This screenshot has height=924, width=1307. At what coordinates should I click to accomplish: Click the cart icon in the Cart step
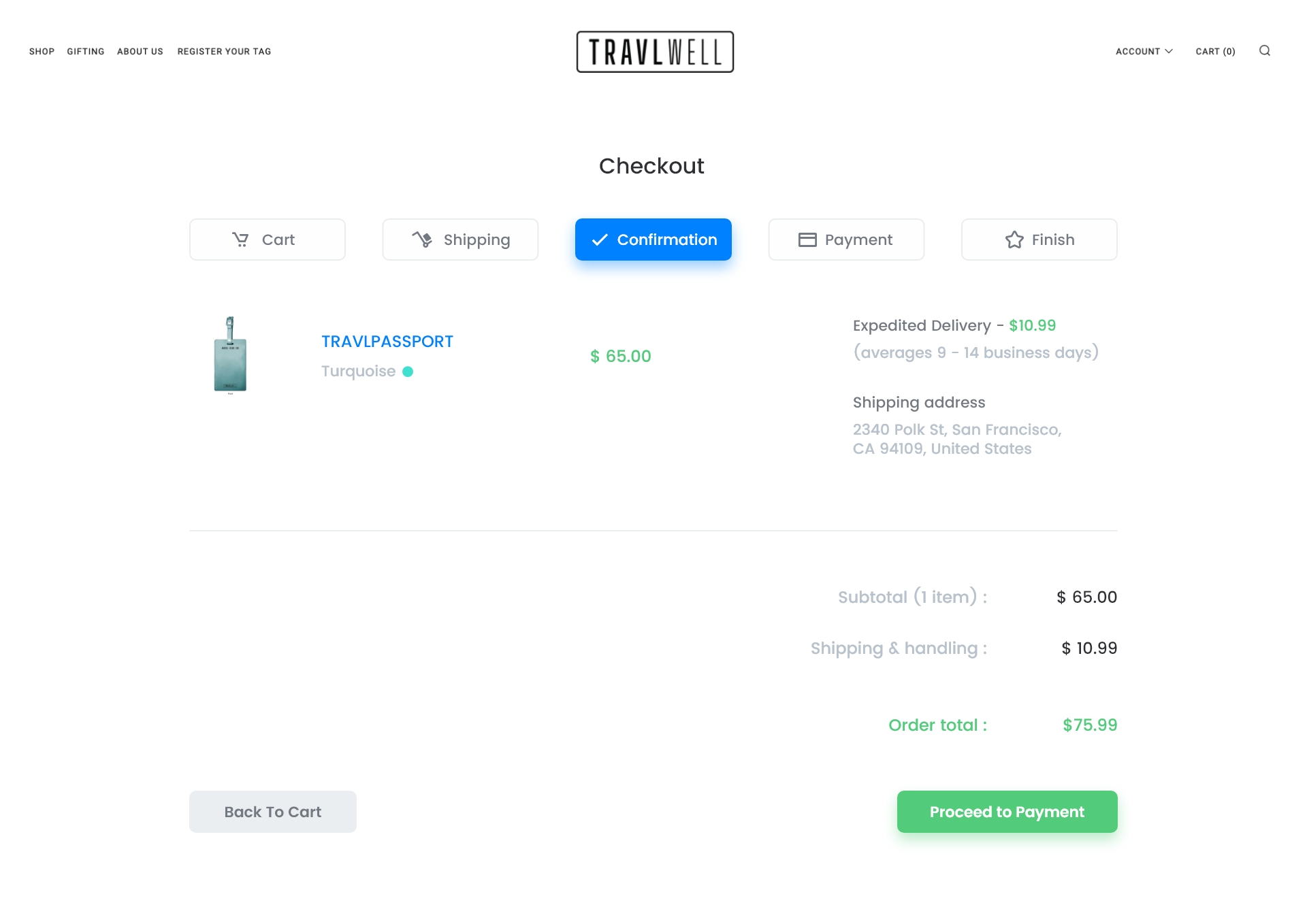tap(240, 240)
